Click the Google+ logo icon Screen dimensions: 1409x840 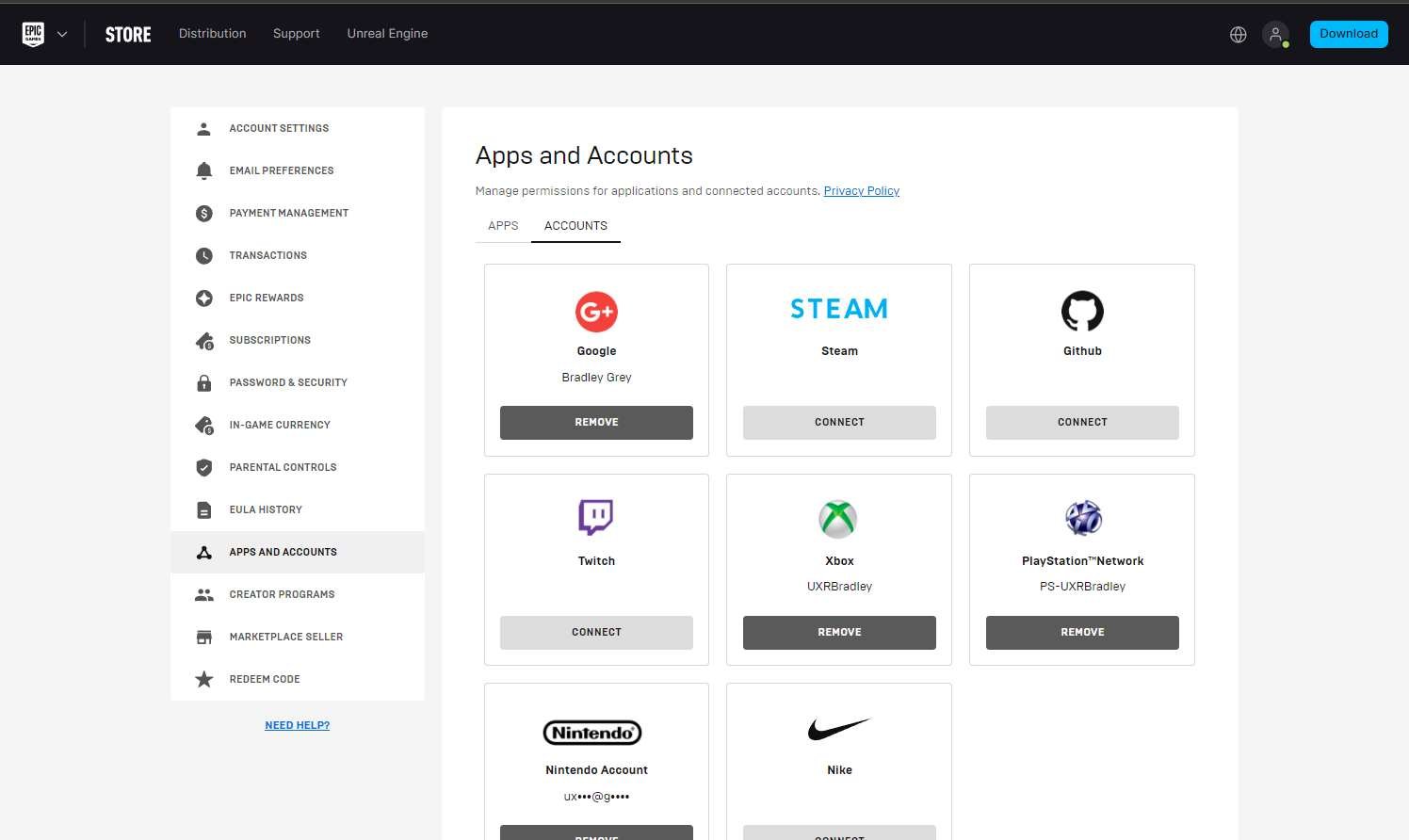[596, 312]
